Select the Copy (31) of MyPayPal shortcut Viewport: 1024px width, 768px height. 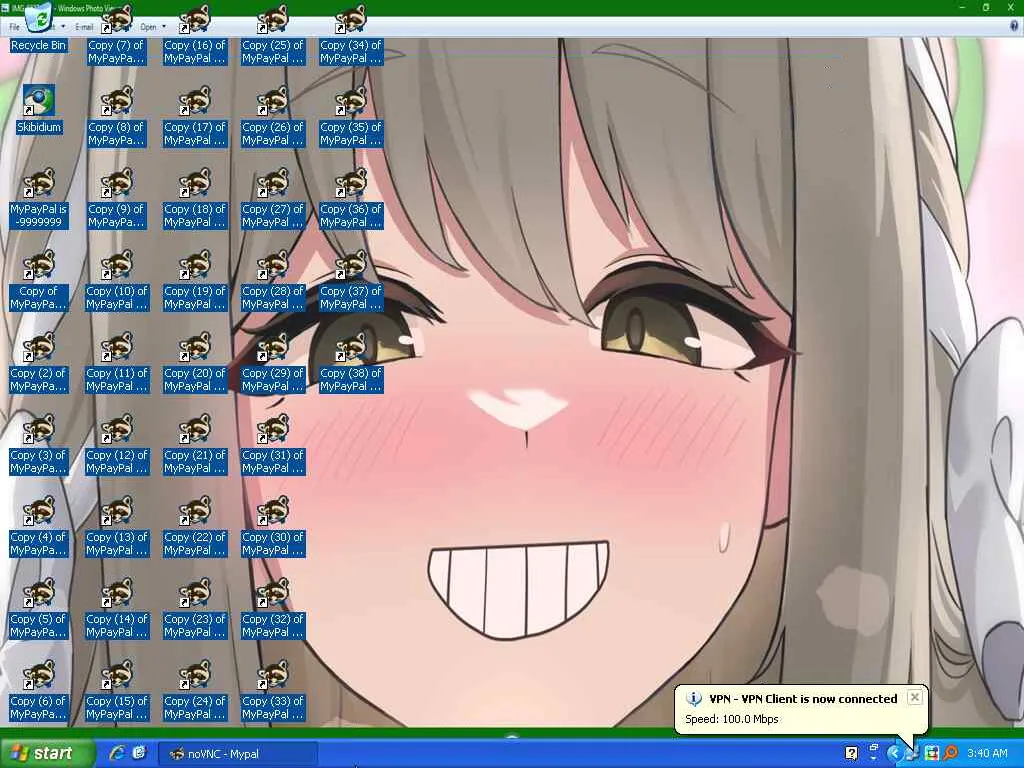tap(273, 444)
